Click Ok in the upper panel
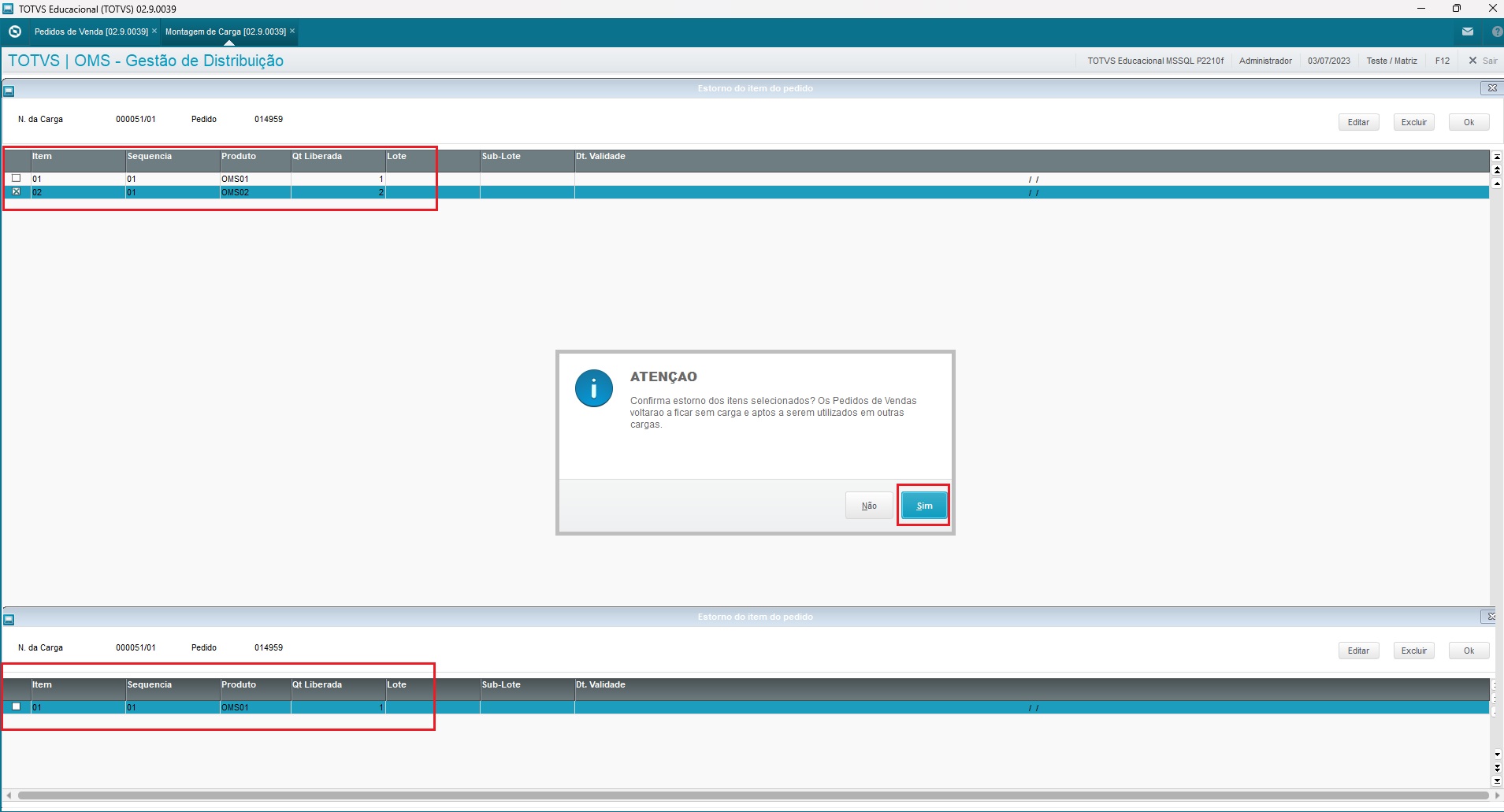 [1469, 122]
